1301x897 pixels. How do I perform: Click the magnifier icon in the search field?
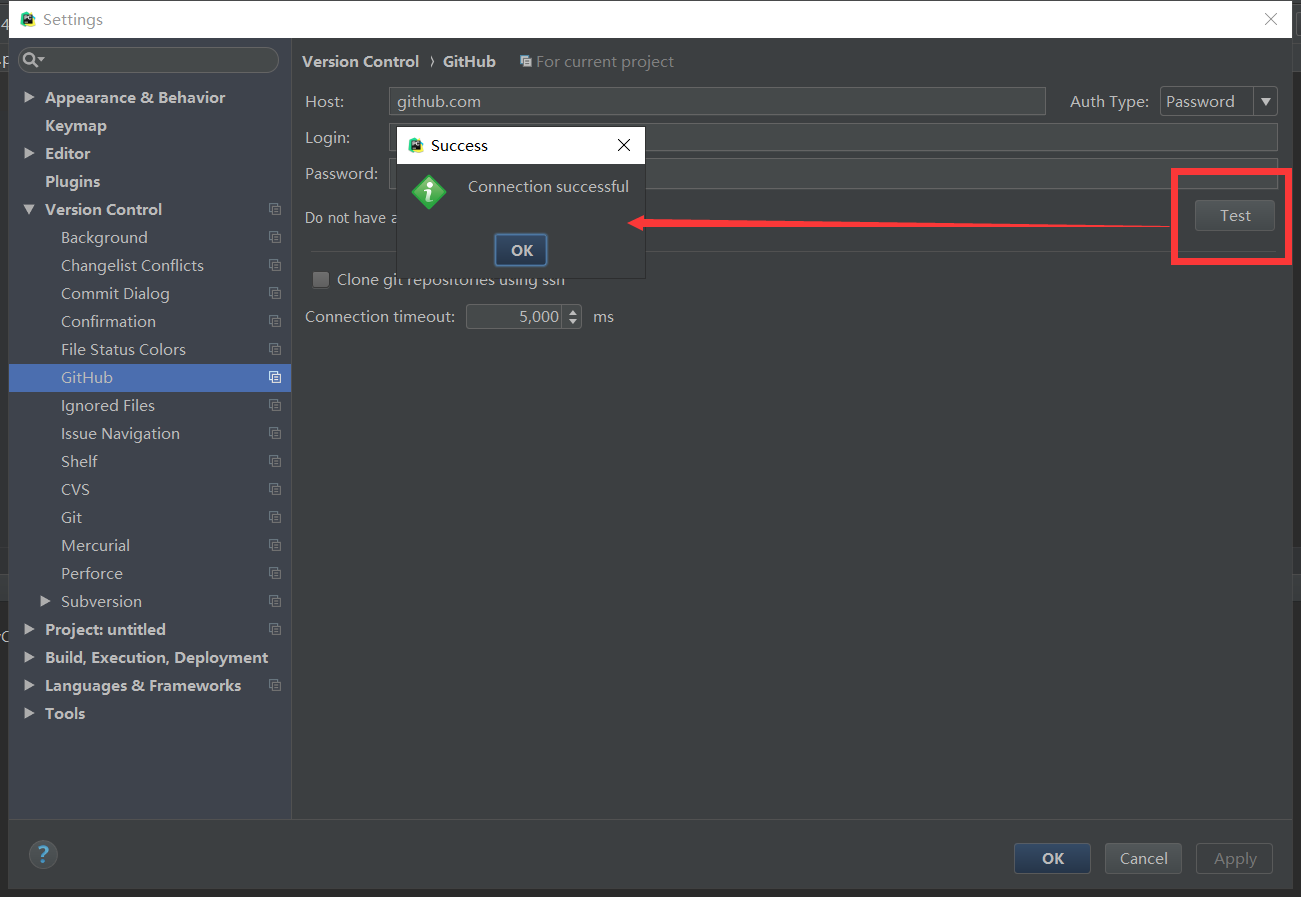[x=31, y=60]
